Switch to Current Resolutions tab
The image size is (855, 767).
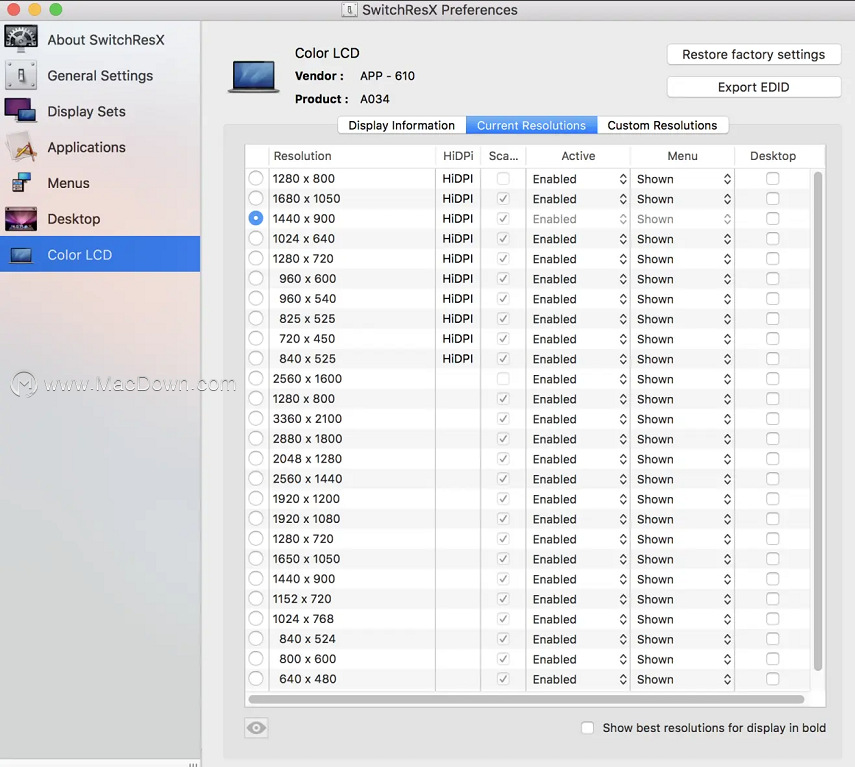coord(532,125)
